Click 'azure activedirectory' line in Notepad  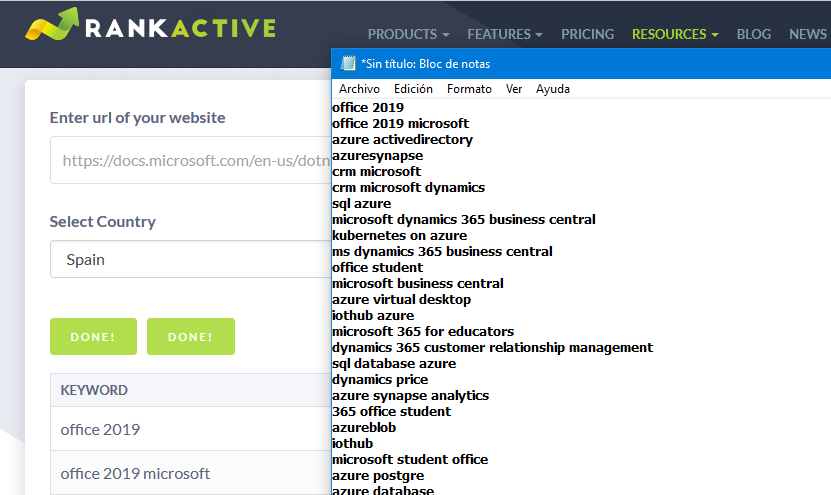402,139
